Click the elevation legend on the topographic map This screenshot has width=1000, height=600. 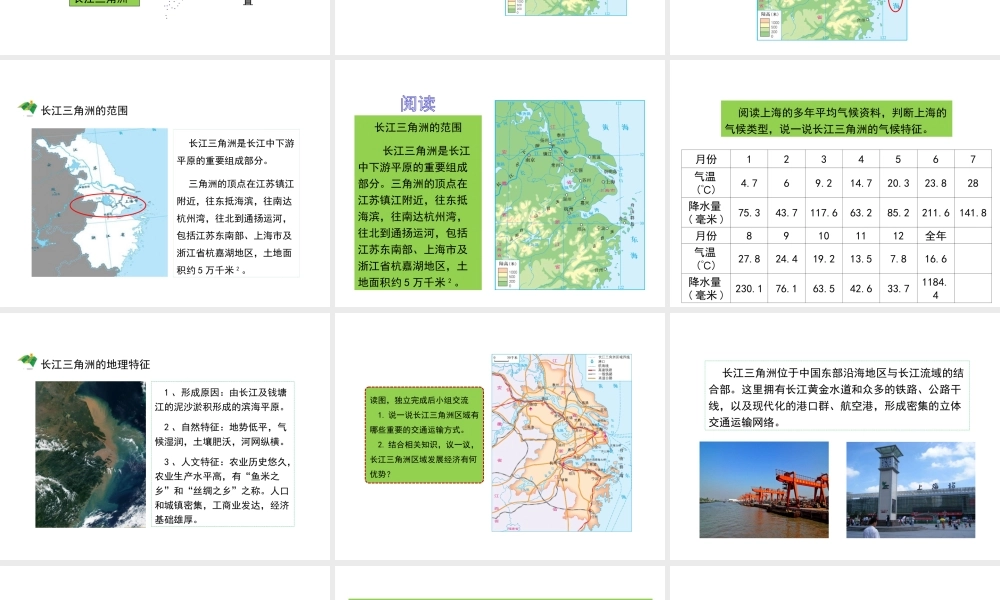(508, 274)
